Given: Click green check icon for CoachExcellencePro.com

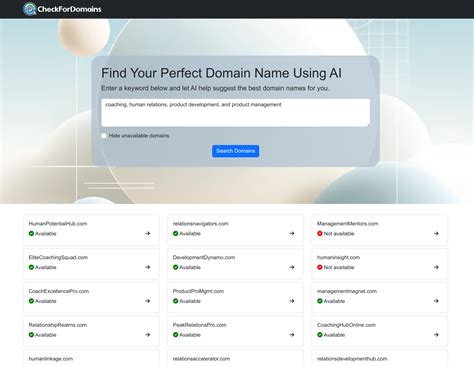Looking at the screenshot, I should 31,301.
